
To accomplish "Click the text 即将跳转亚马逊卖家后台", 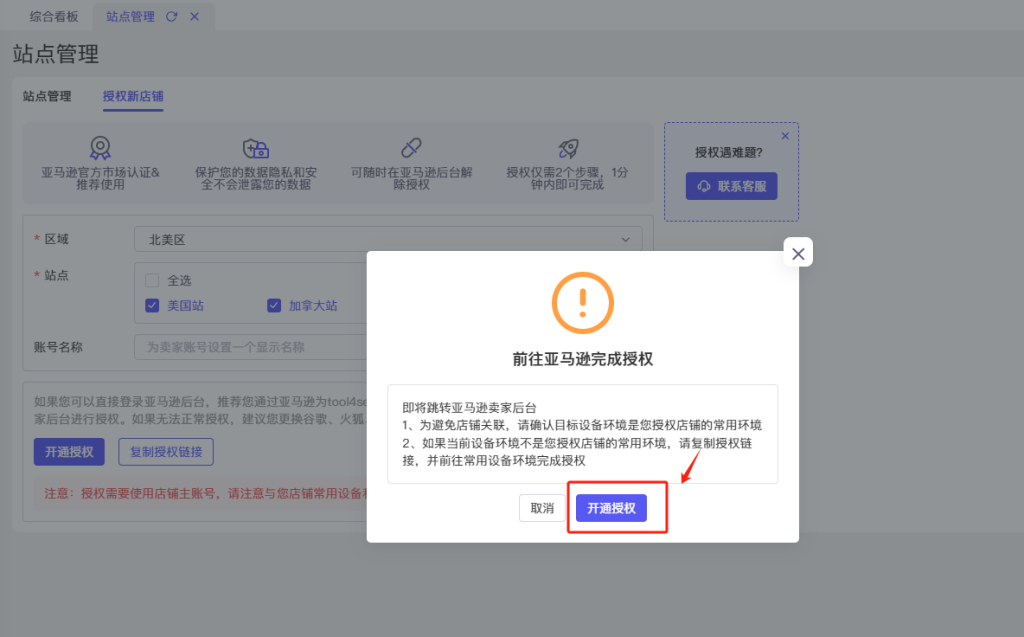I will (469, 408).
